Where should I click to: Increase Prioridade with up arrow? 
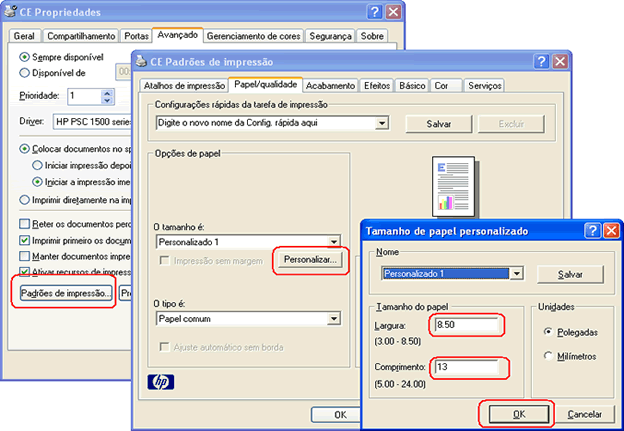(107, 93)
